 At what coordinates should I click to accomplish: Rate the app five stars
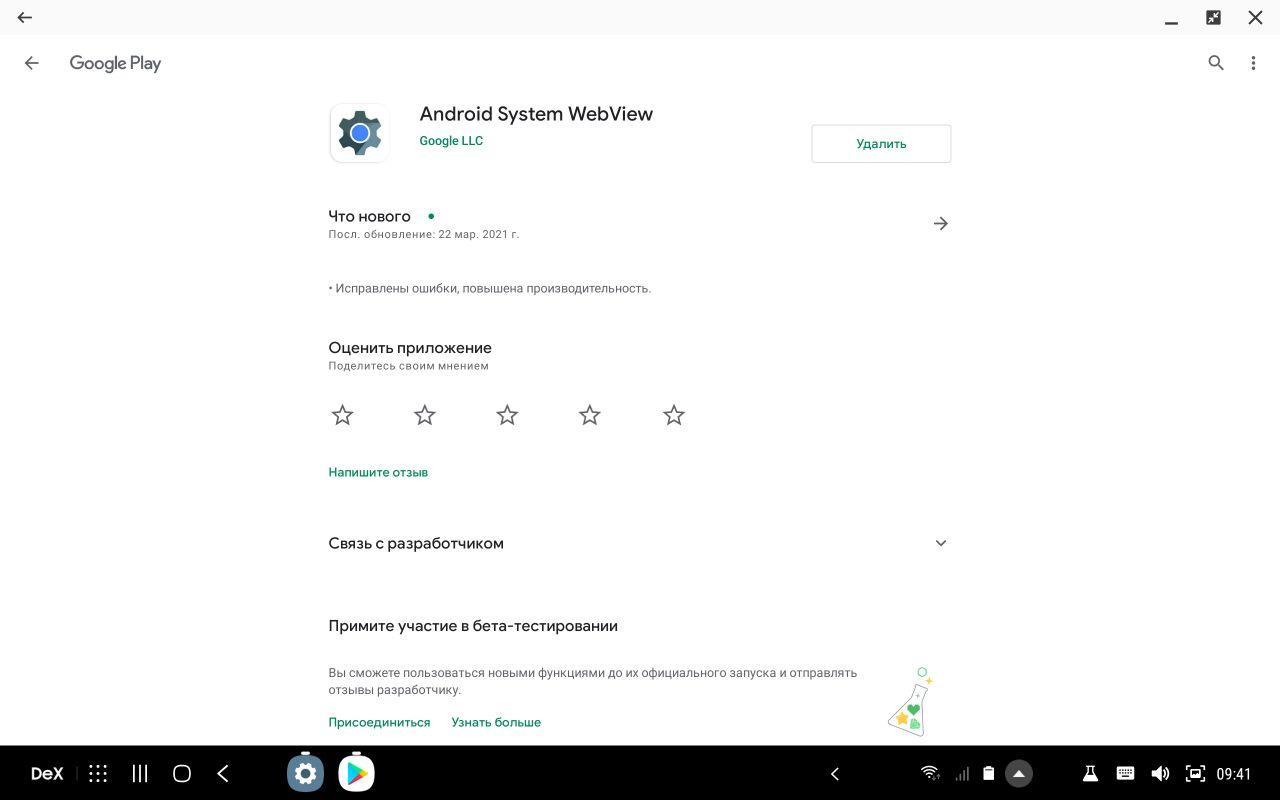click(674, 415)
